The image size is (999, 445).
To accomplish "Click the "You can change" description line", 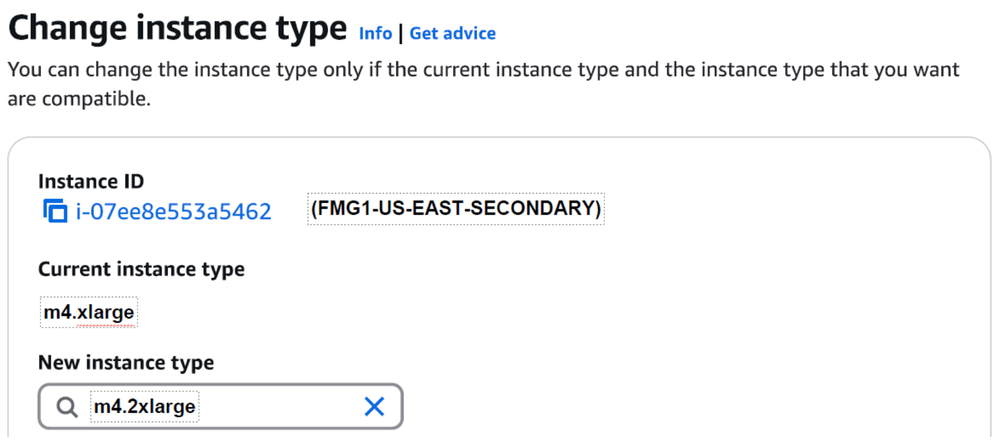I will [483, 70].
